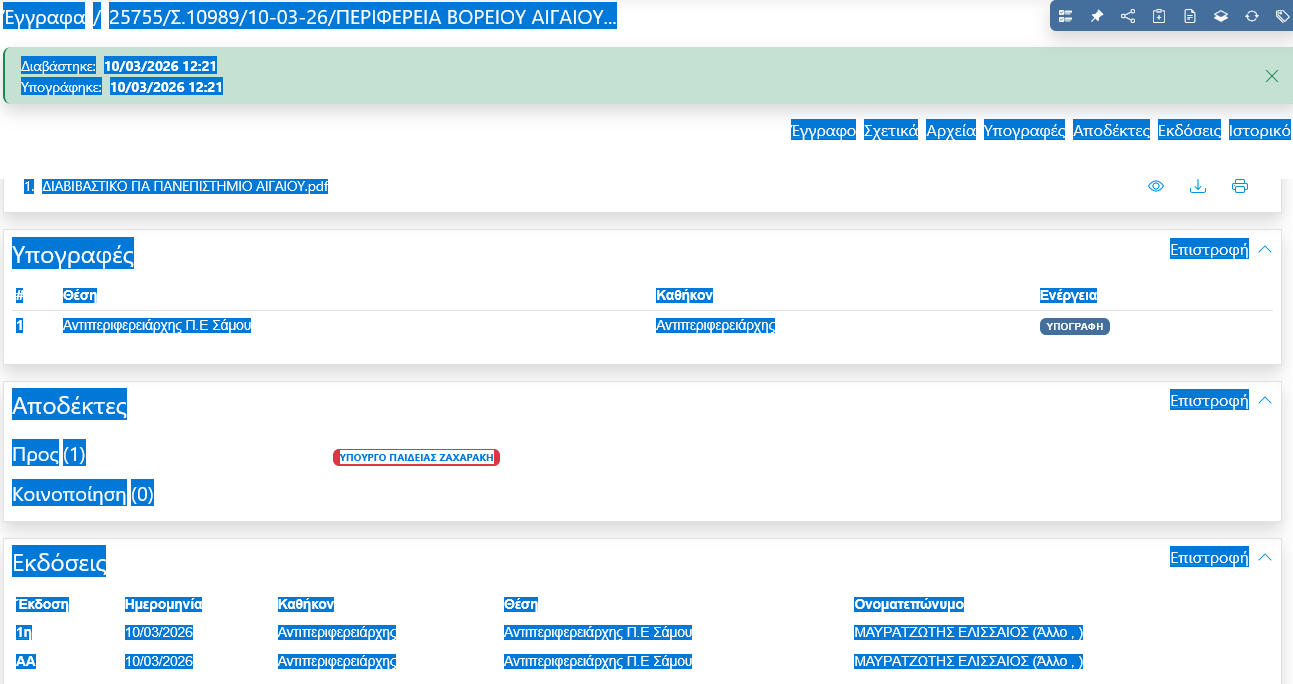Collapse the Αποδέκτες section chevron
This screenshot has height=684, width=1293.
[x=1265, y=400]
